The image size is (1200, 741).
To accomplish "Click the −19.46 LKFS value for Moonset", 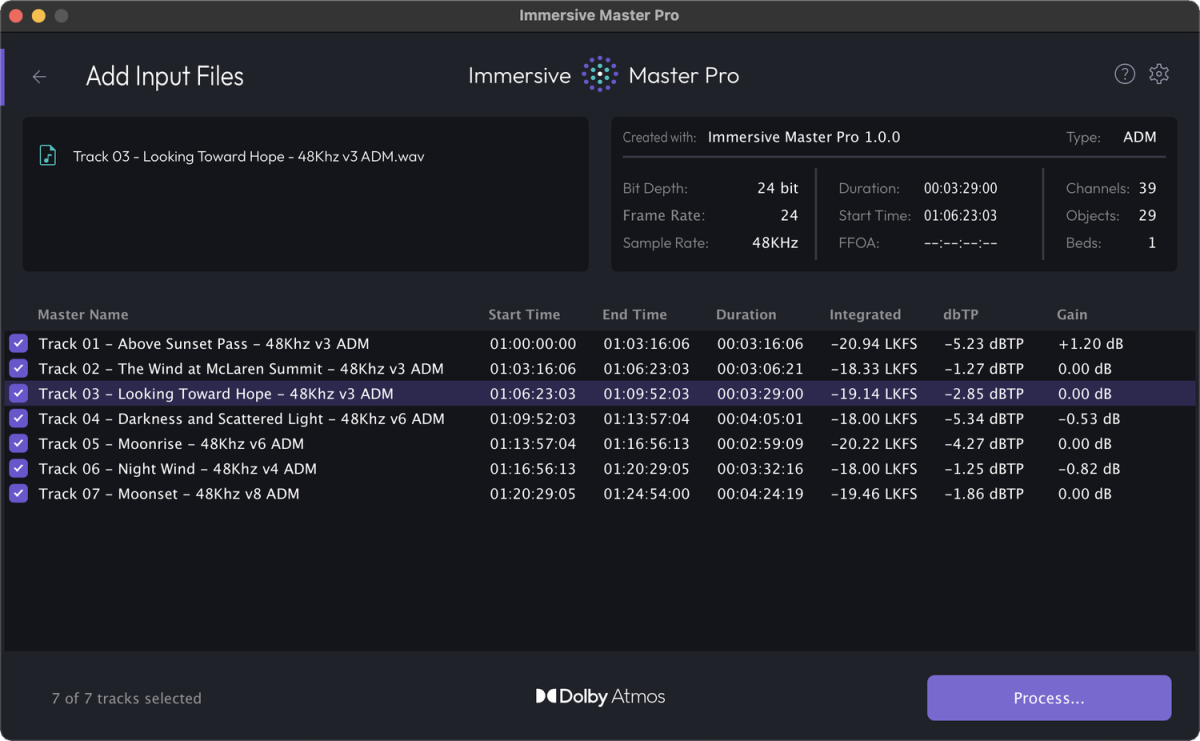I will pos(873,493).
